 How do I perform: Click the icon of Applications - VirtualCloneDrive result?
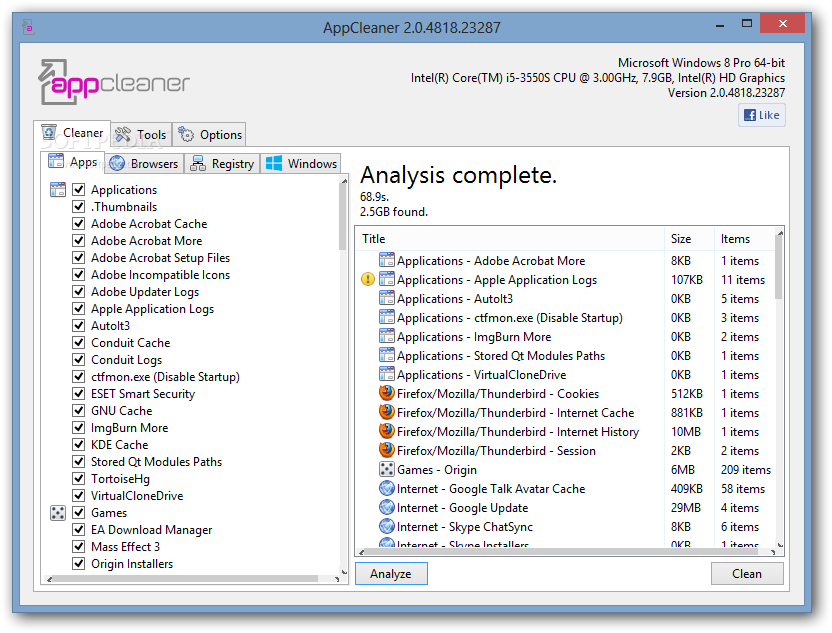tap(387, 375)
